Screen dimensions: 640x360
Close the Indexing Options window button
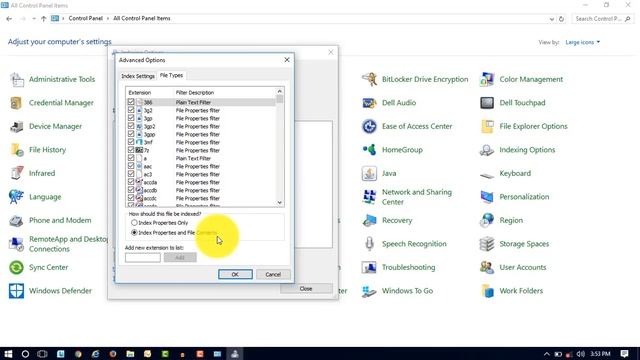click(306, 289)
